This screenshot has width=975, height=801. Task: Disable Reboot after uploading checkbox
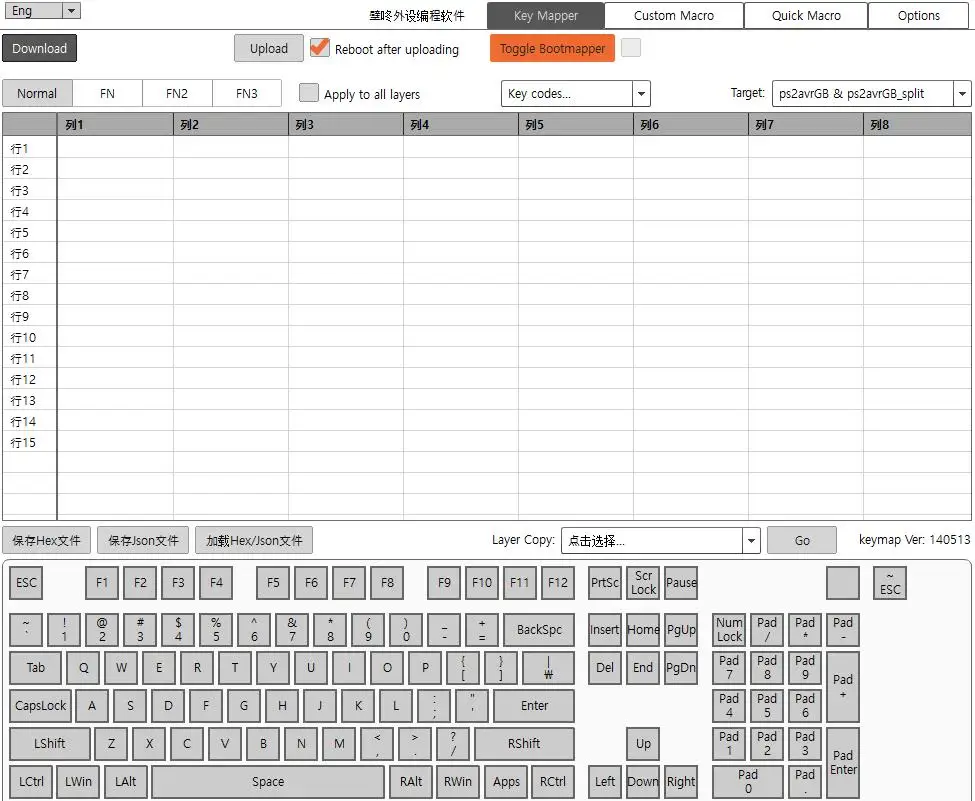click(320, 48)
